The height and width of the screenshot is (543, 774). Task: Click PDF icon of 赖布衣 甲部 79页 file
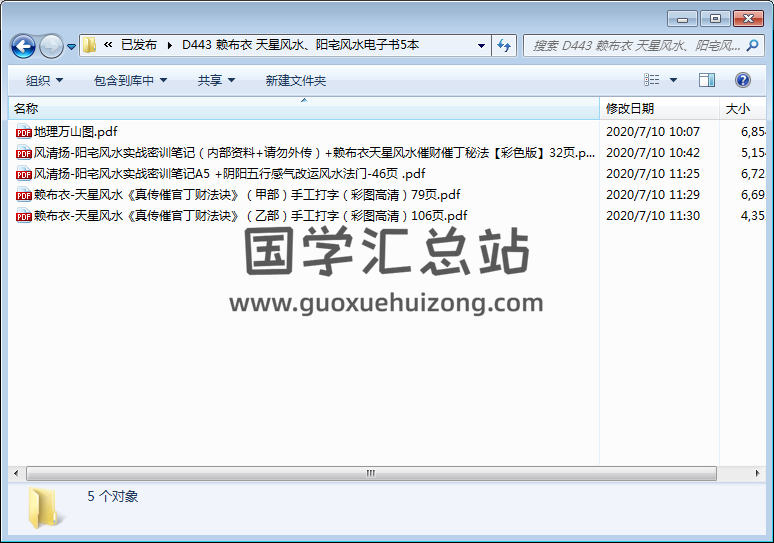(23, 195)
